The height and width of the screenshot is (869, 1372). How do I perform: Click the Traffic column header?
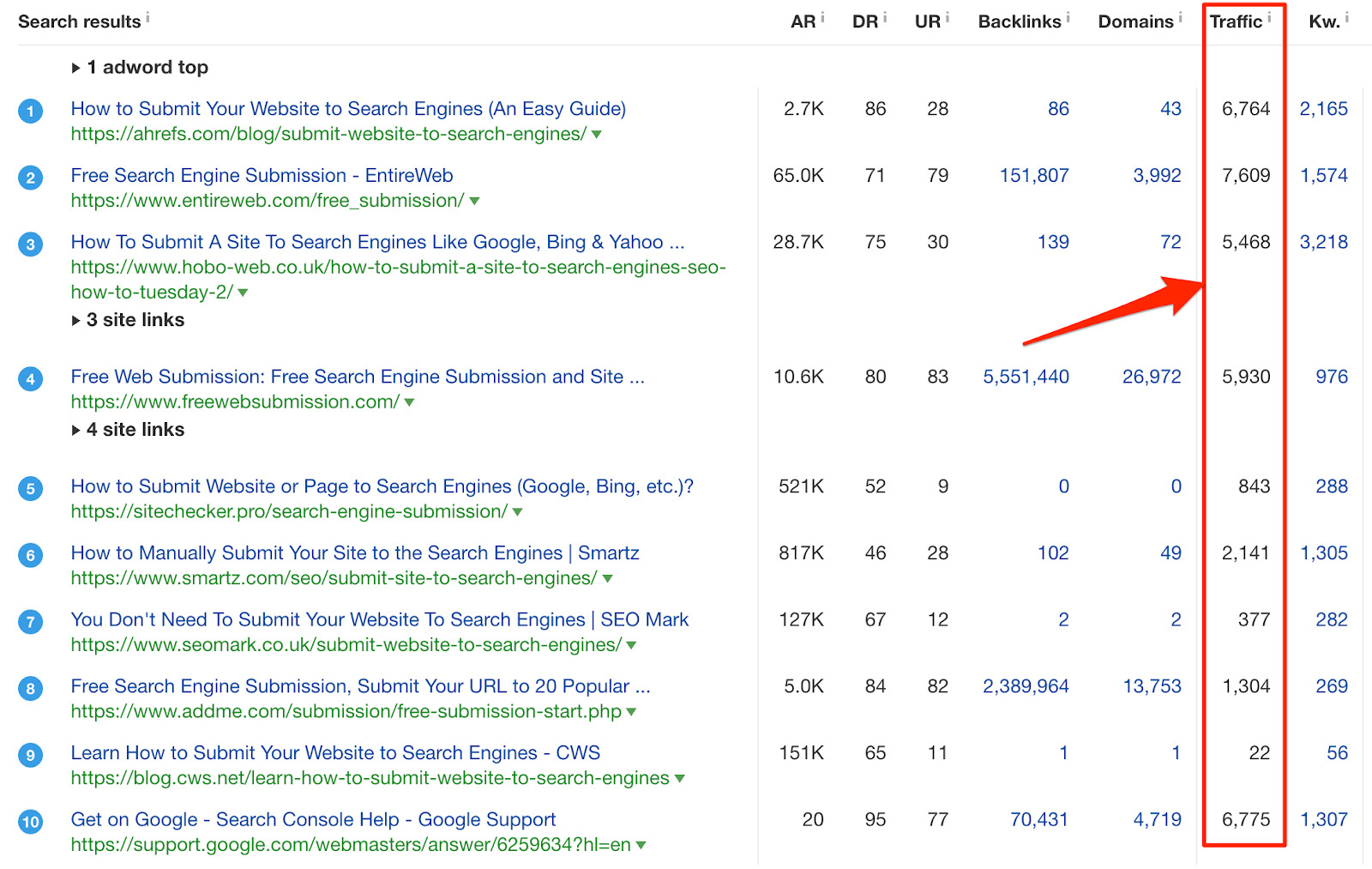point(1237,21)
